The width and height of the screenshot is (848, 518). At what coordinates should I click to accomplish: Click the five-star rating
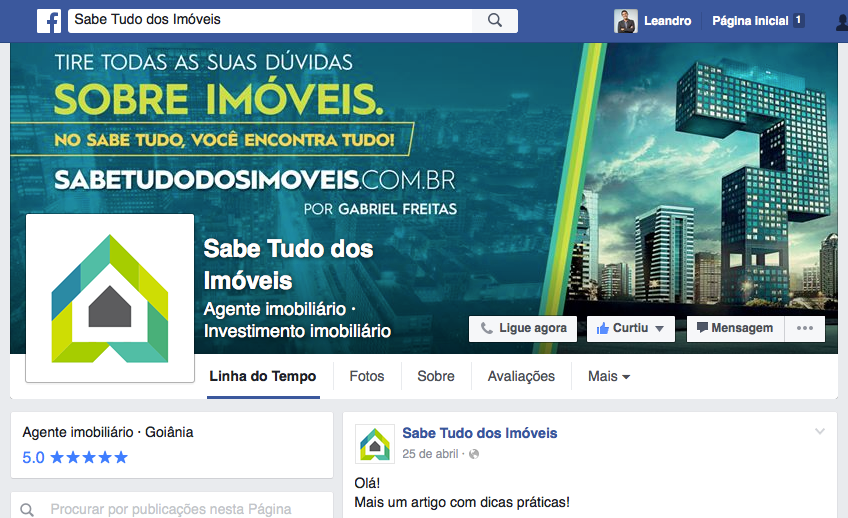click(89, 457)
